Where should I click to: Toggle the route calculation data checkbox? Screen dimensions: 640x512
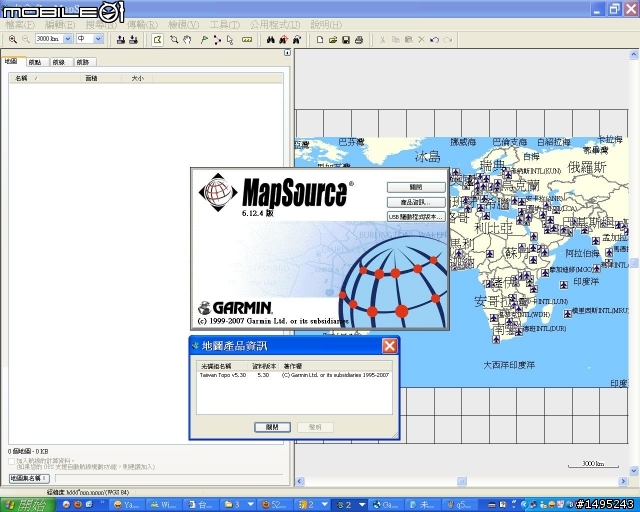tap(11, 461)
